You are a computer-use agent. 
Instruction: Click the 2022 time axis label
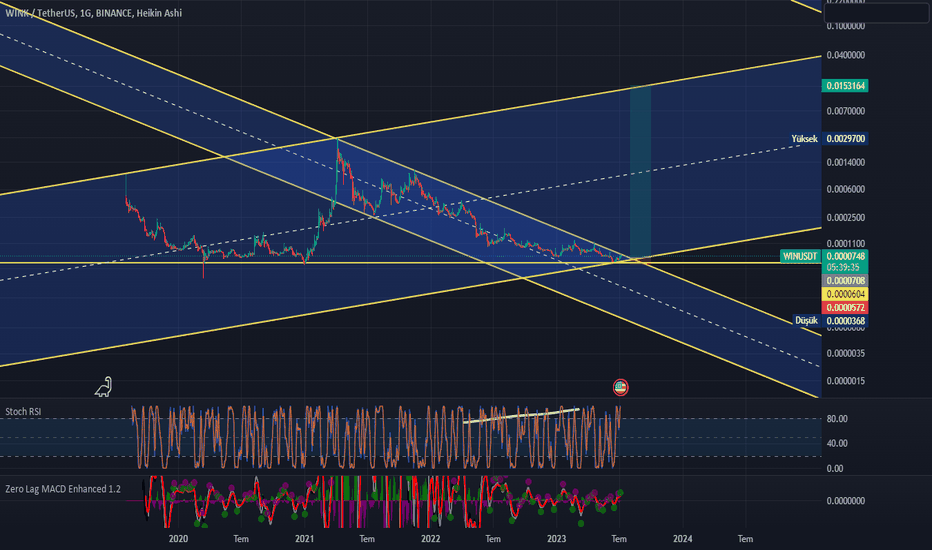430,539
